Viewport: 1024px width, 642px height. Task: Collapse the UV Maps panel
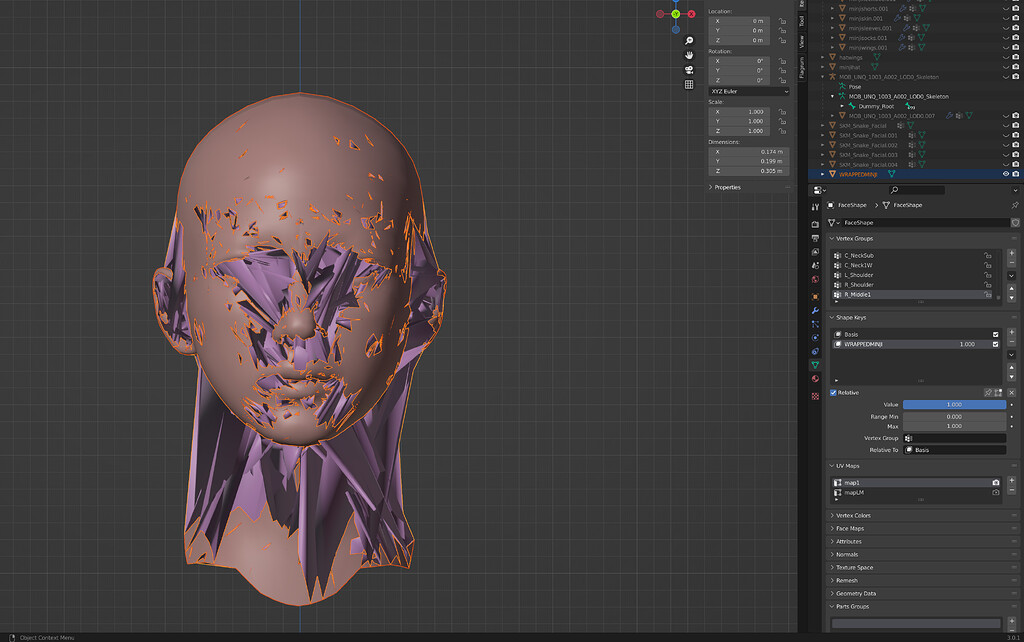coord(847,466)
